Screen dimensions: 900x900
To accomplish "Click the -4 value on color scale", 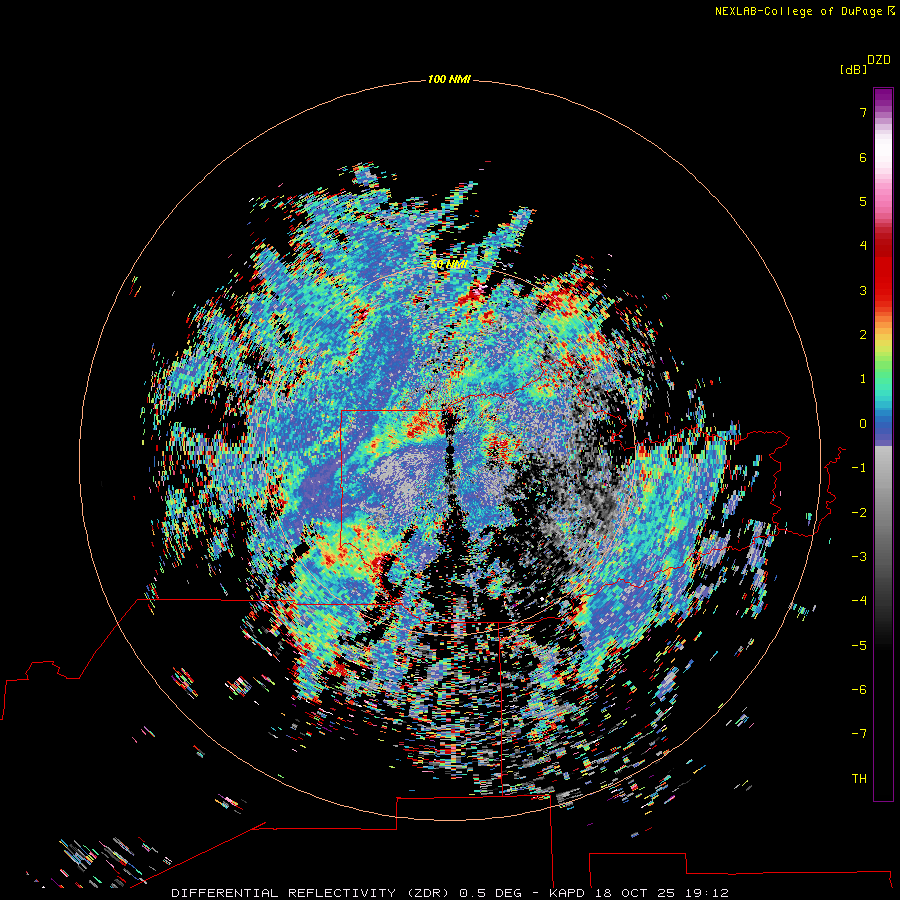I will (x=859, y=601).
